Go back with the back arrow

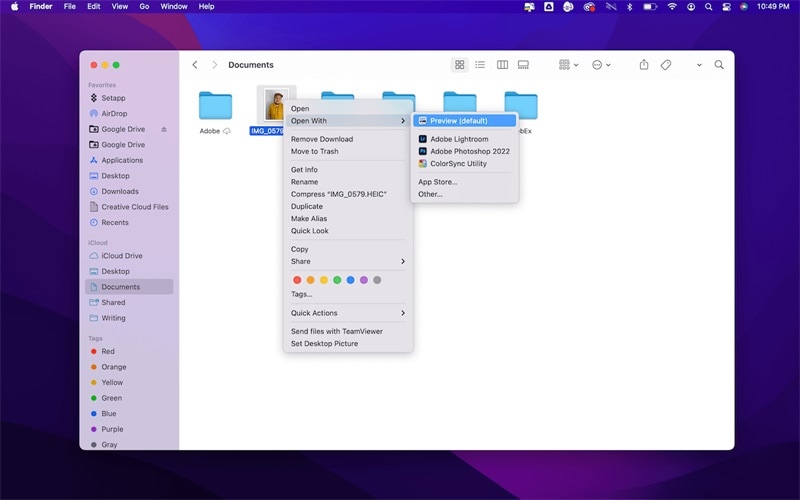pyautogui.click(x=195, y=65)
